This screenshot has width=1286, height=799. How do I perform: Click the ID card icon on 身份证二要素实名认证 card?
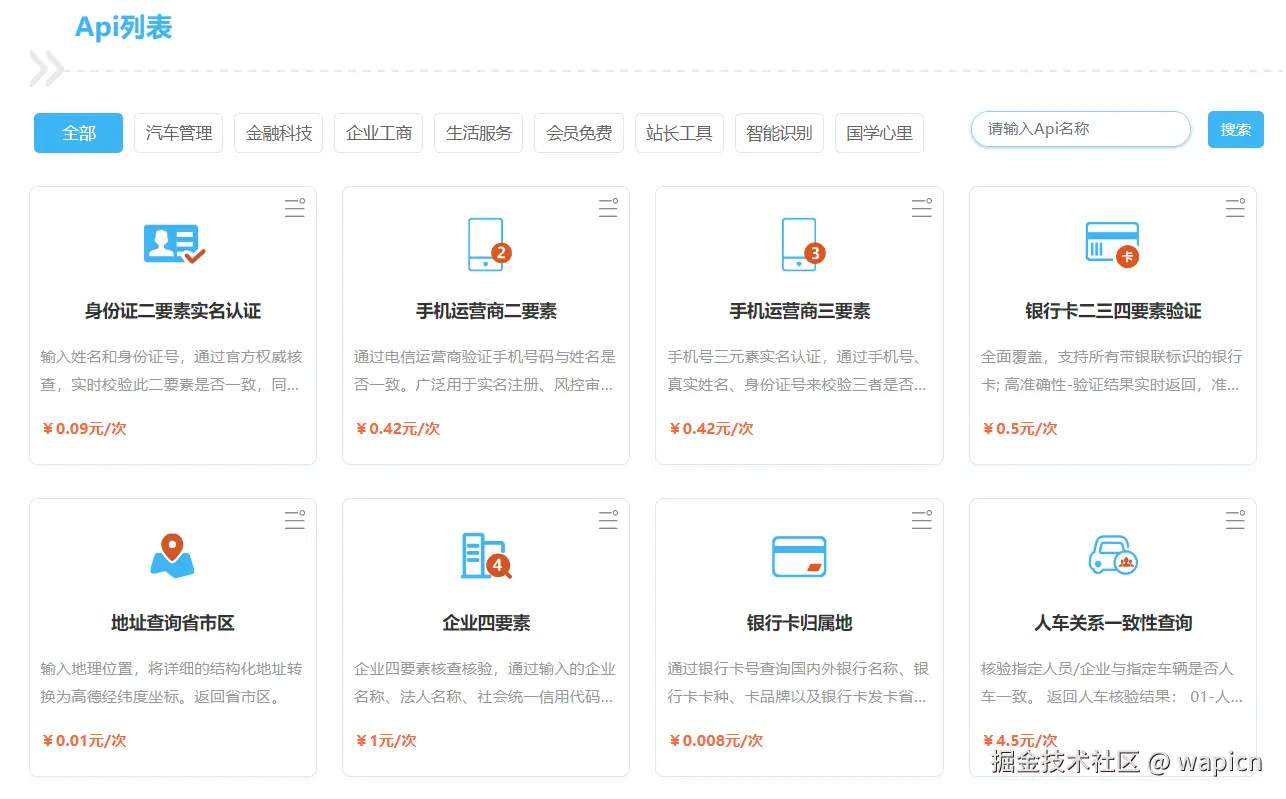172,243
